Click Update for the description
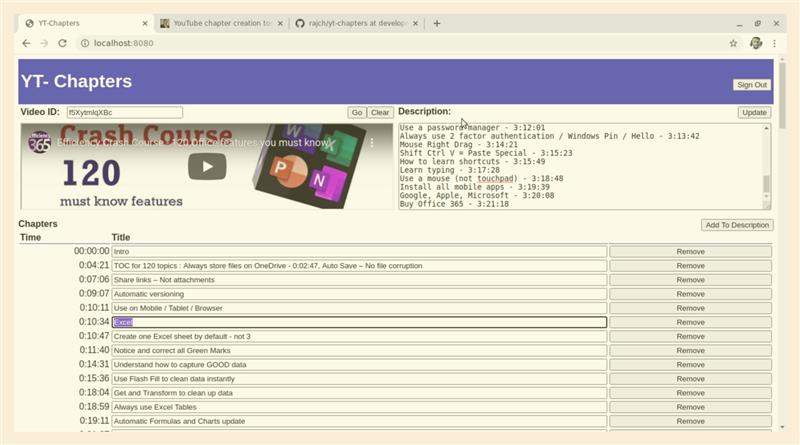 tap(754, 113)
